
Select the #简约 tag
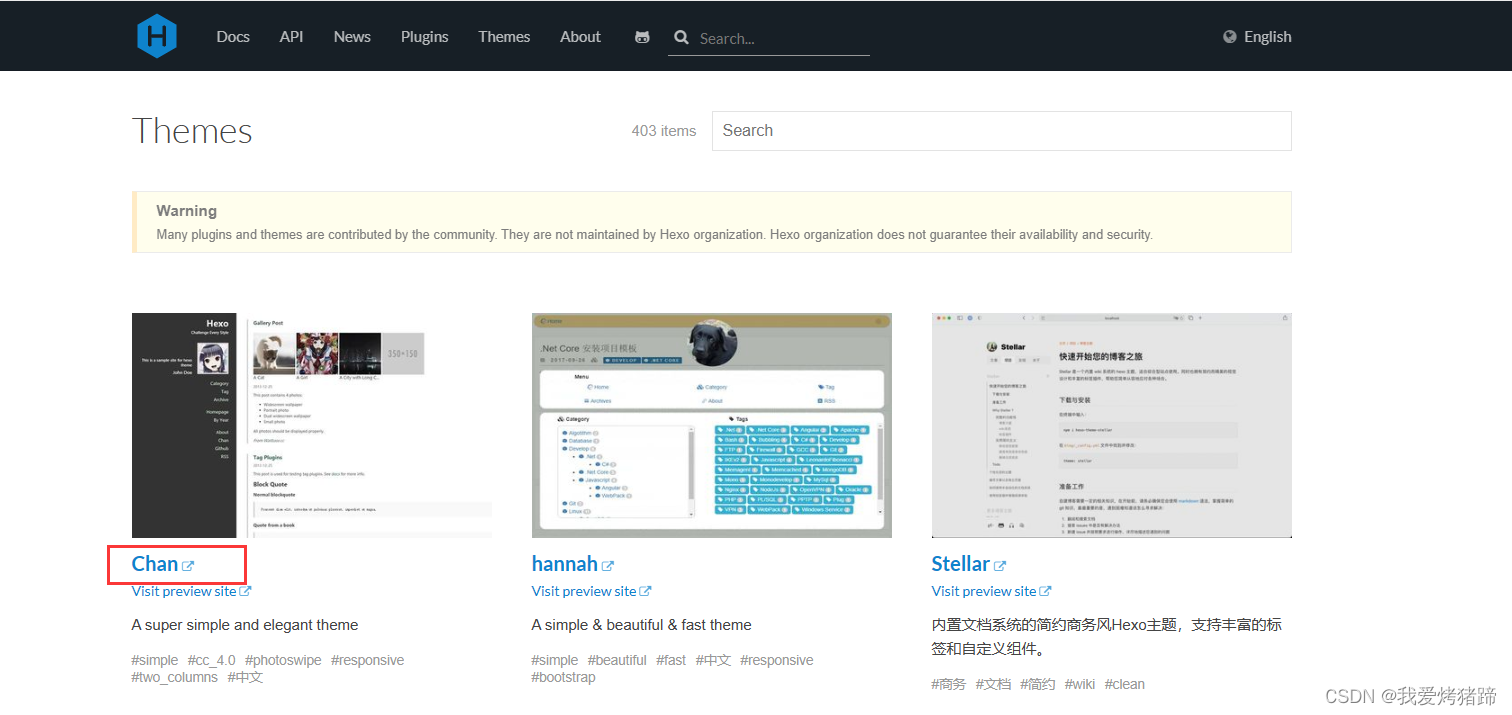click(1038, 684)
